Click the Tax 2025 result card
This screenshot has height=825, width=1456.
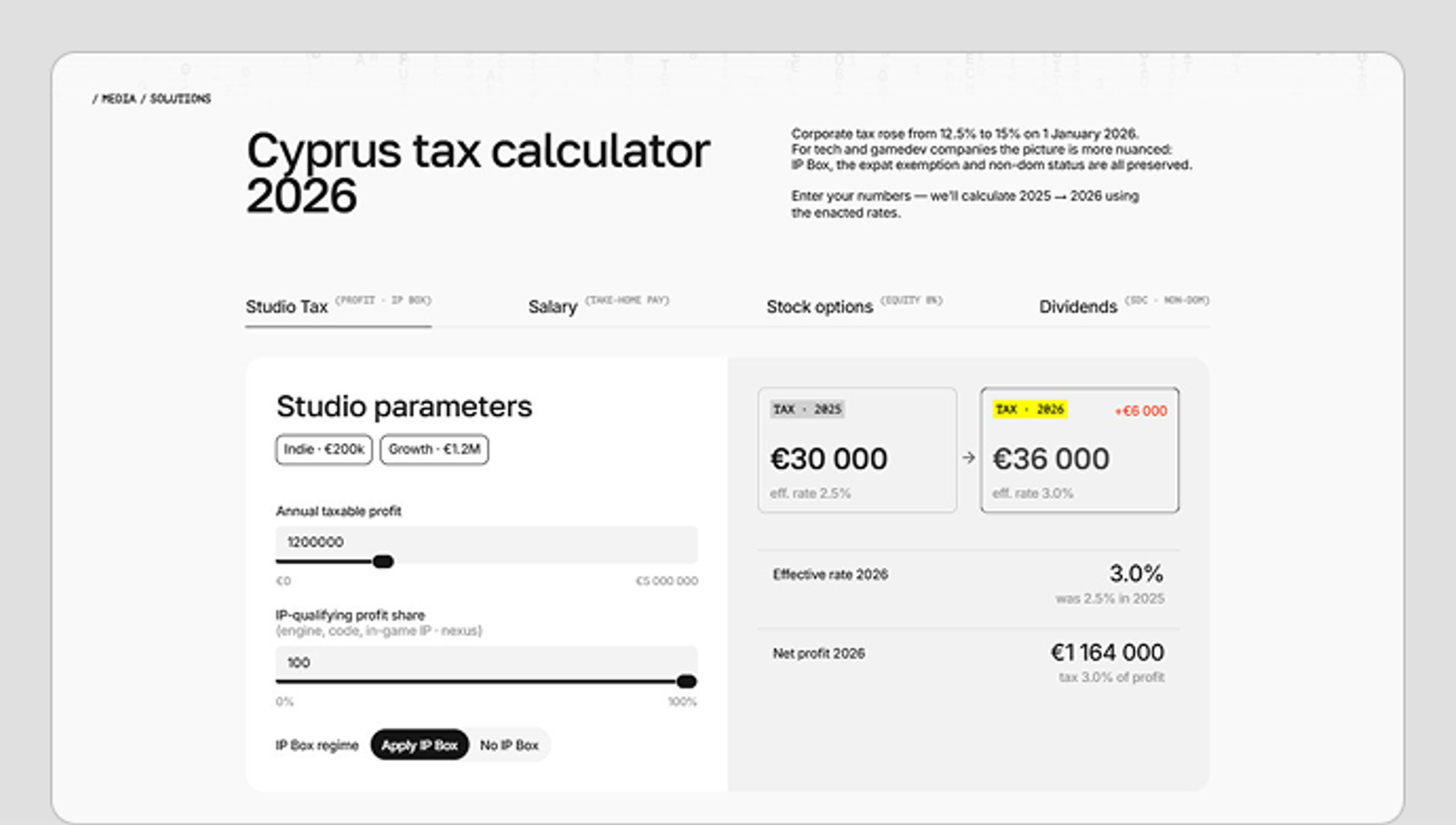click(x=857, y=450)
